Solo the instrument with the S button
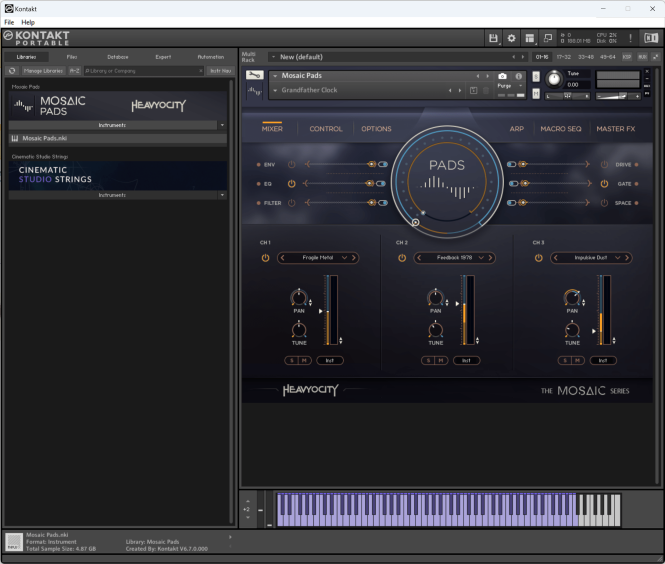 pos(536,77)
